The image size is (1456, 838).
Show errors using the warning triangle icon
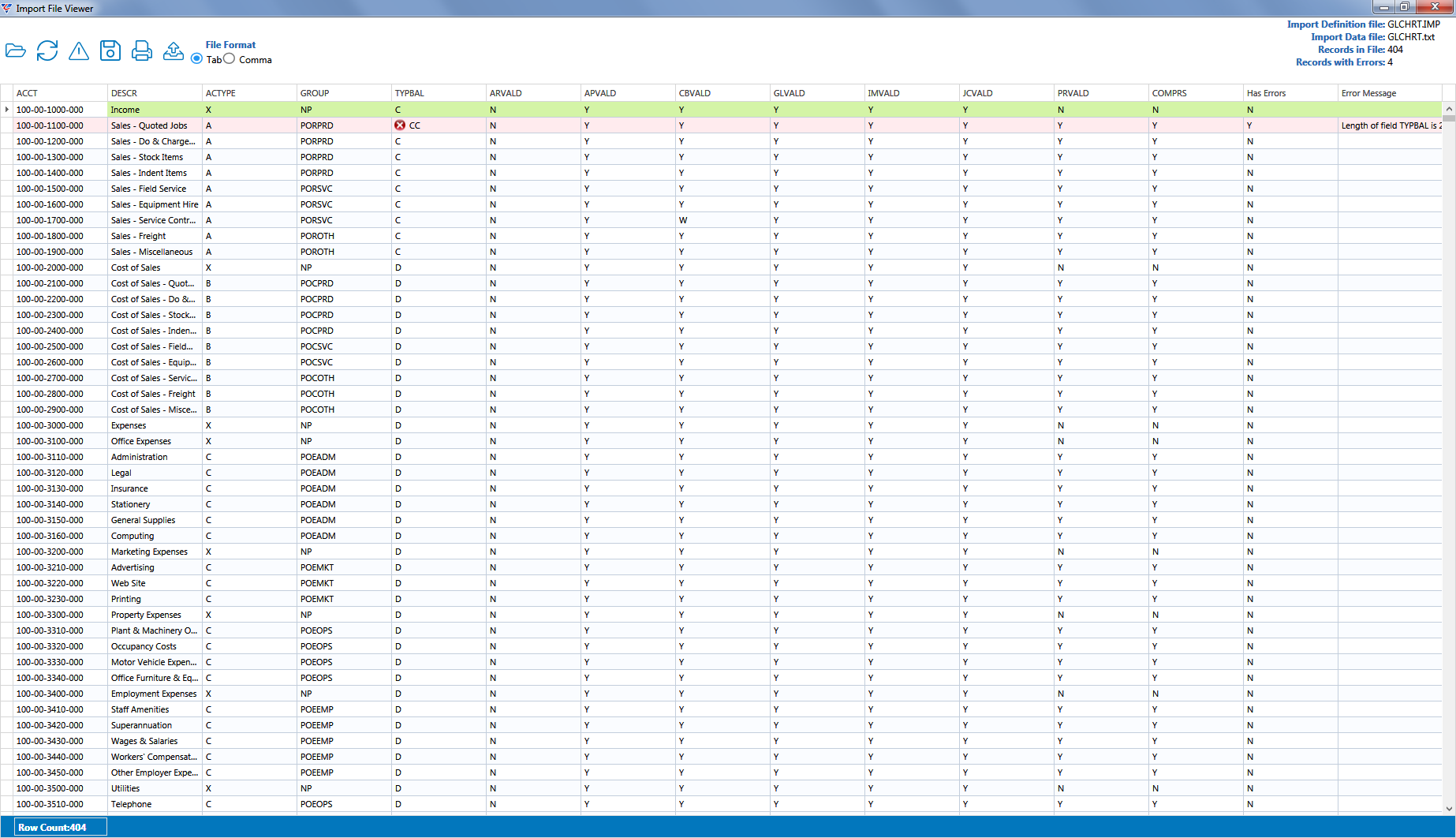point(79,51)
